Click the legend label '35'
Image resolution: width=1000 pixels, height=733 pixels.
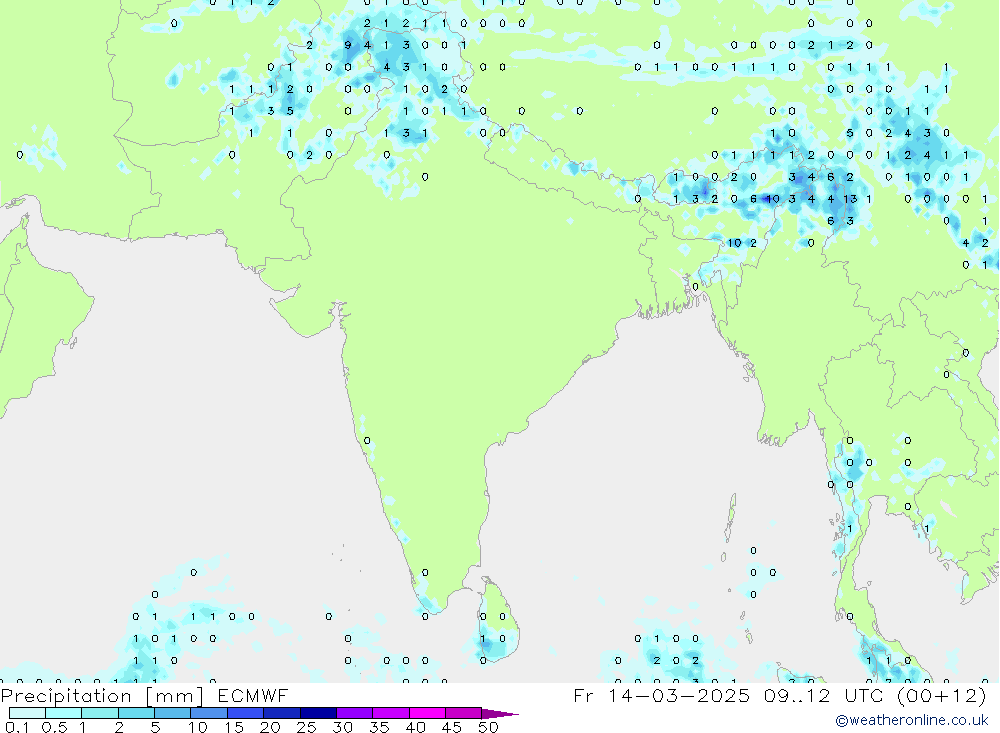(x=379, y=727)
